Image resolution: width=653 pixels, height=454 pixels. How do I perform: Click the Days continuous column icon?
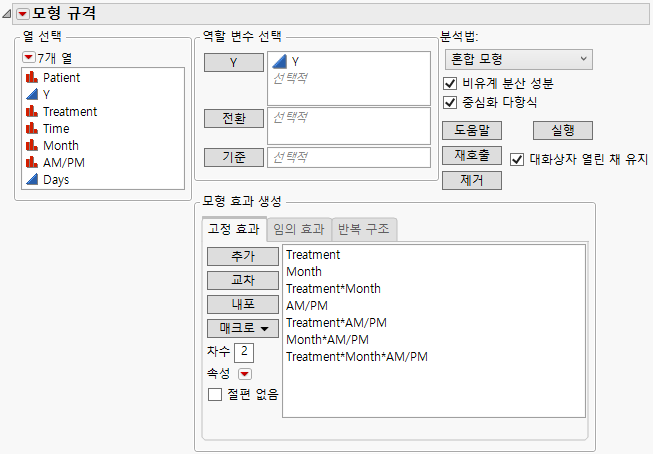pyautogui.click(x=32, y=180)
